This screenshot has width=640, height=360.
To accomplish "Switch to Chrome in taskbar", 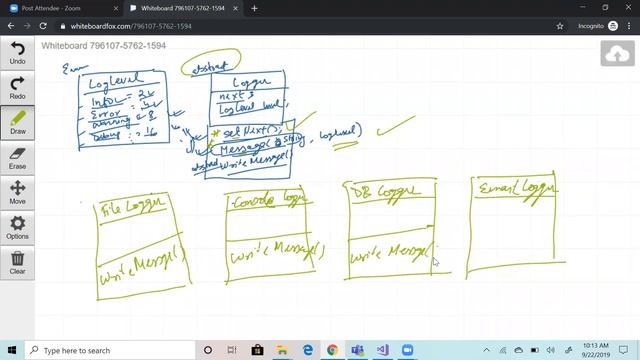I will pyautogui.click(x=332, y=350).
